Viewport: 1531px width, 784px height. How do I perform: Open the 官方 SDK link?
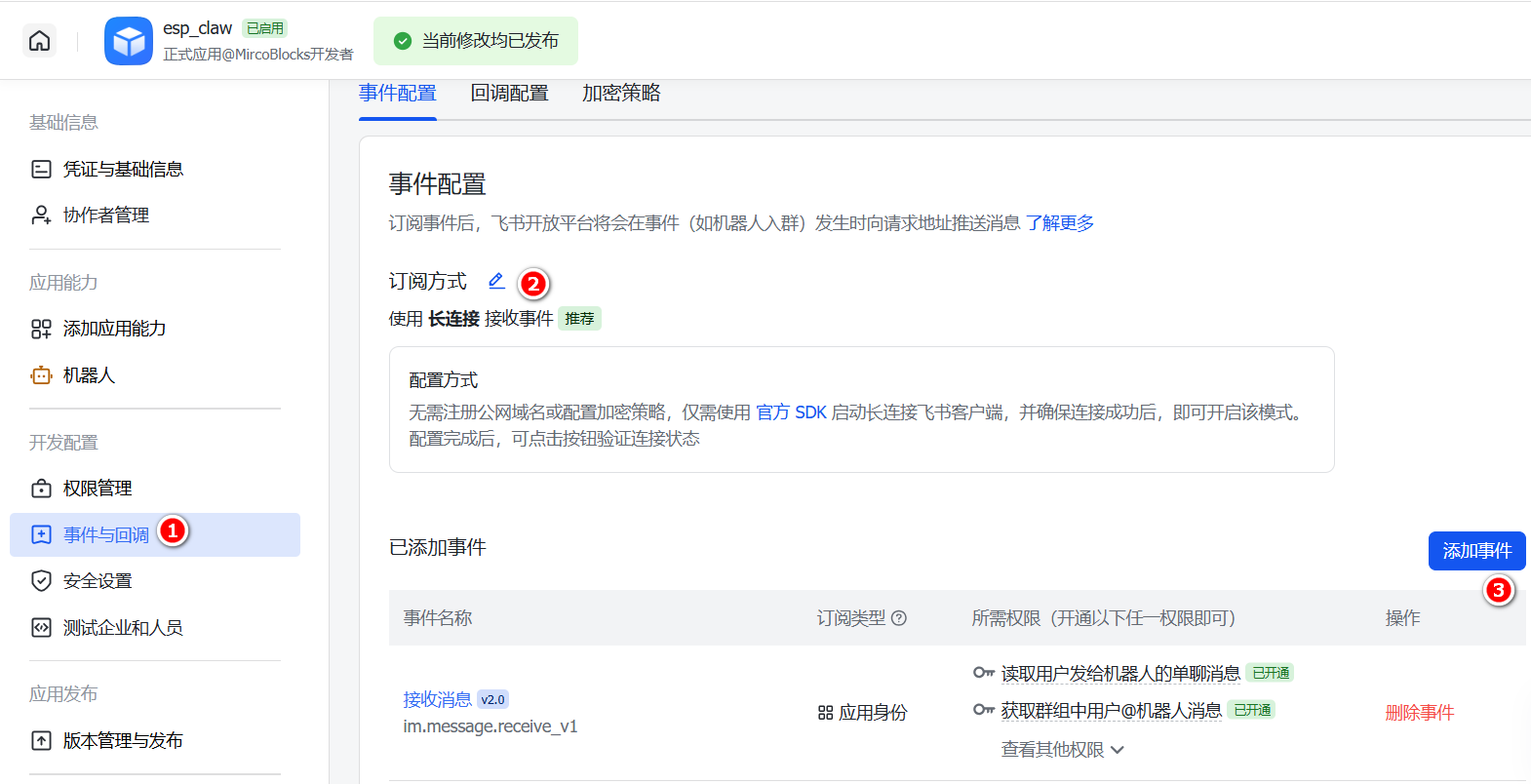click(x=791, y=412)
